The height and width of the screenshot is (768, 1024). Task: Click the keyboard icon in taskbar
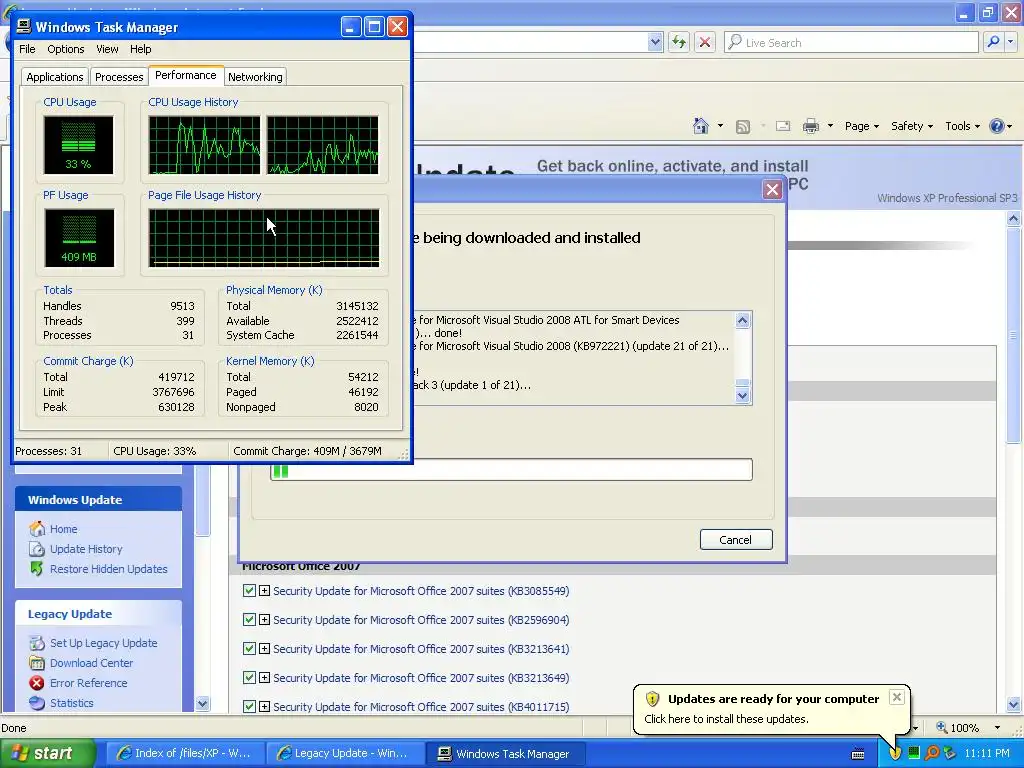pyautogui.click(x=858, y=754)
